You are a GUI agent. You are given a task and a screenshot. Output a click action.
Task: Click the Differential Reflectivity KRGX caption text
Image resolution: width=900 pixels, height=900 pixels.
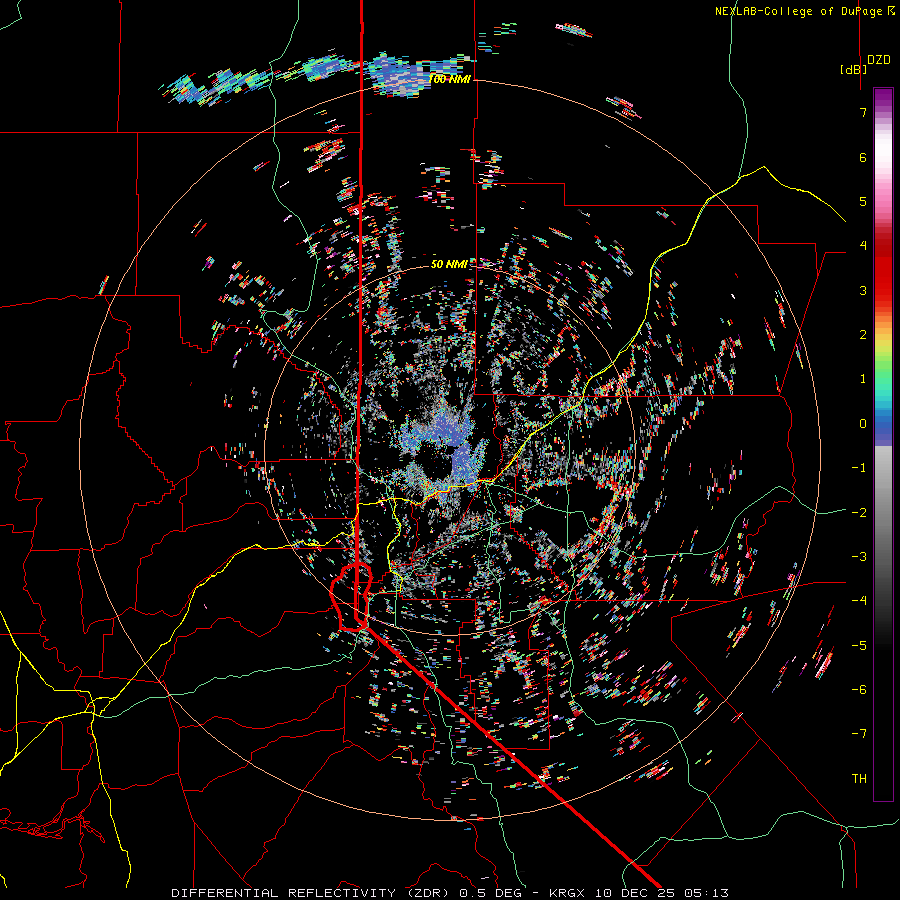pyautogui.click(x=450, y=893)
